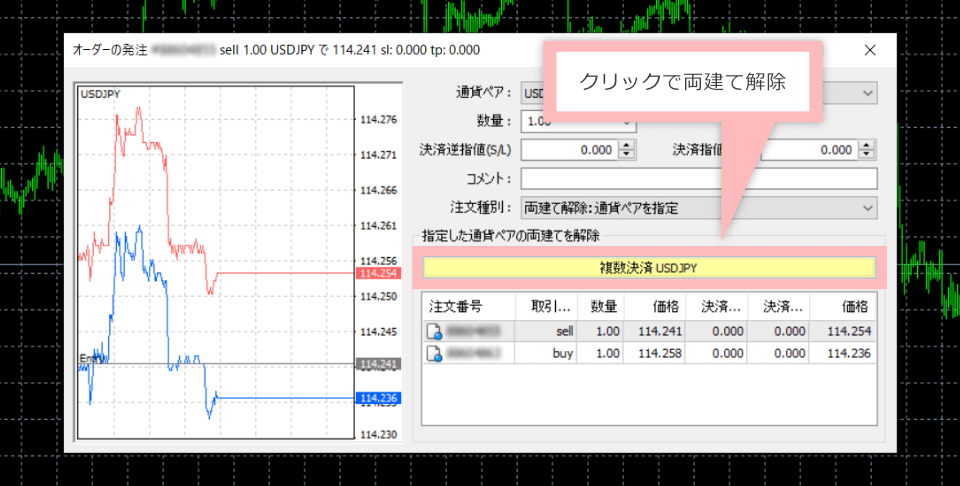The image size is (960, 486).
Task: Decrease 決済指値 take profit with down arrow
Action: tap(867, 155)
